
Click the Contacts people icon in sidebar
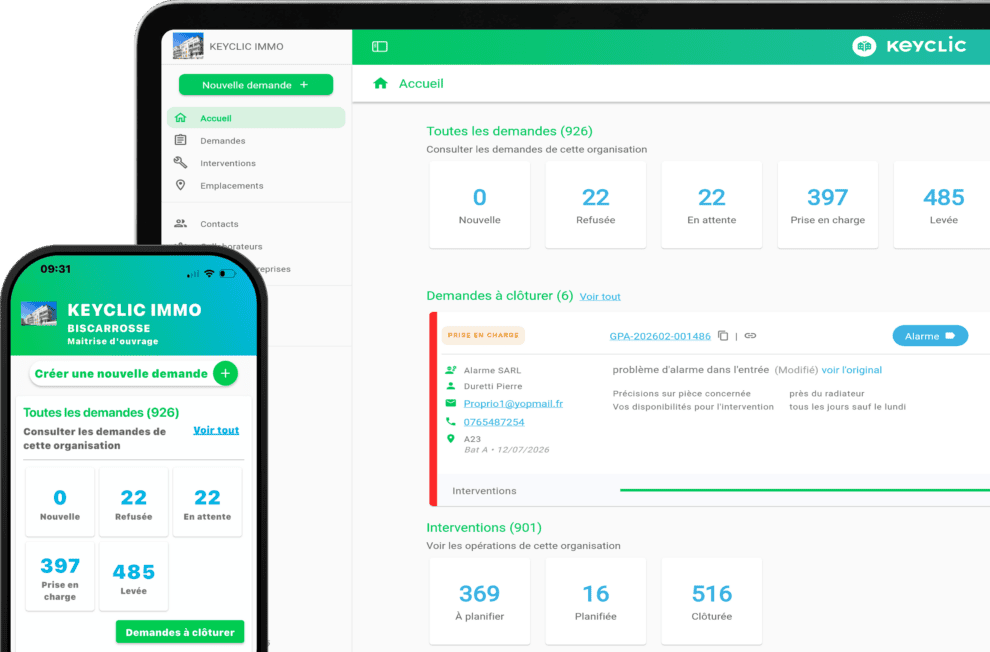point(181,223)
